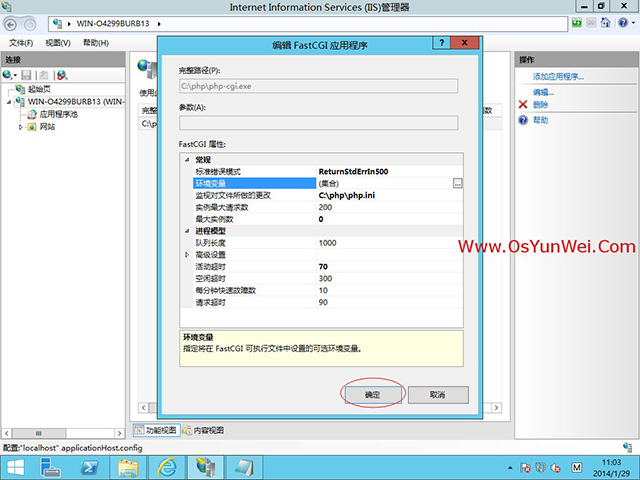Image resolution: width=640 pixels, height=480 pixels.
Task: Open the 视图(V) menu
Action: pos(59,43)
